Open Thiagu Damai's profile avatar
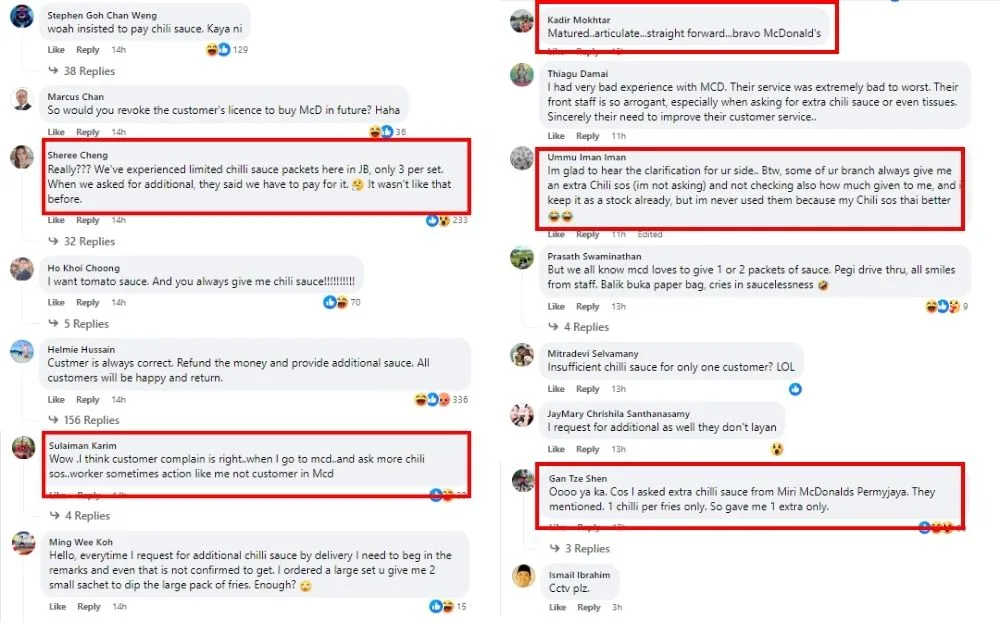The image size is (1000, 623). pos(522,75)
